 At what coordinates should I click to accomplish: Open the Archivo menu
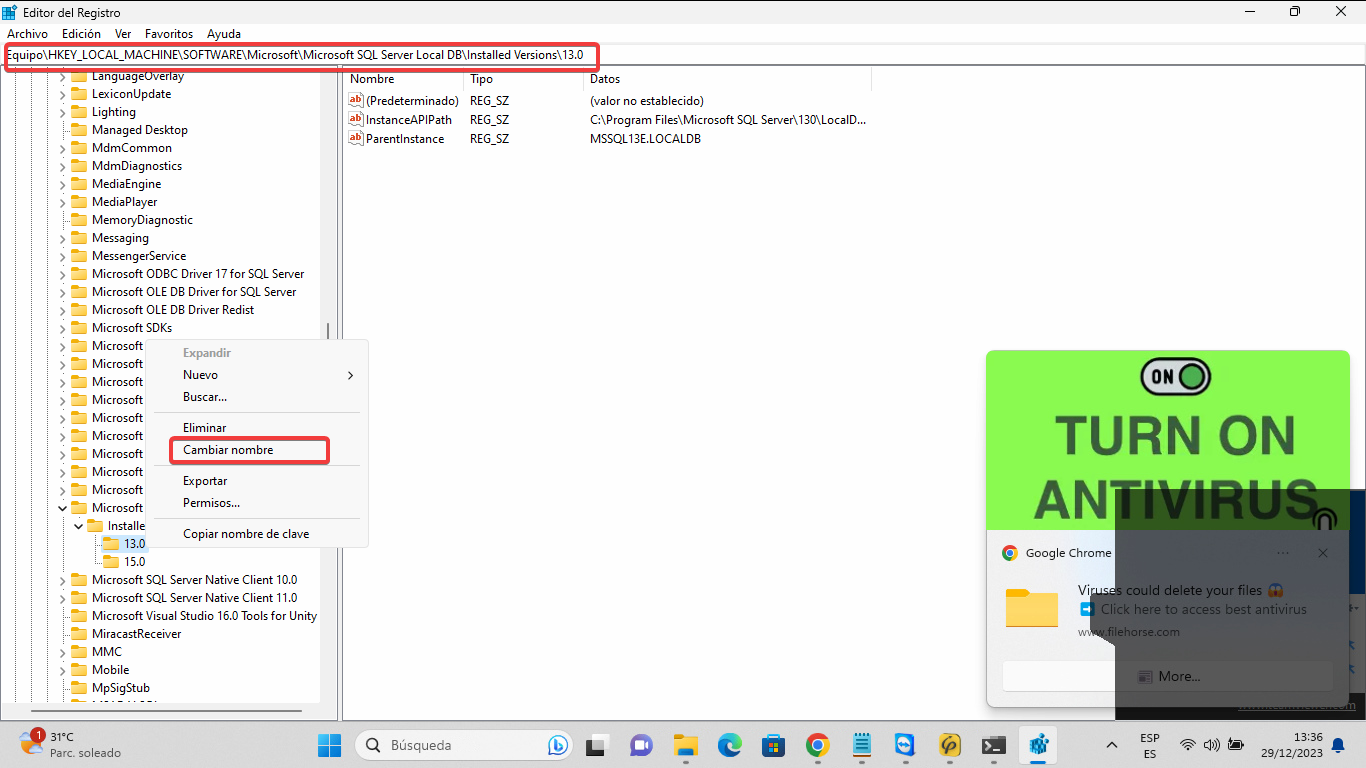point(27,34)
